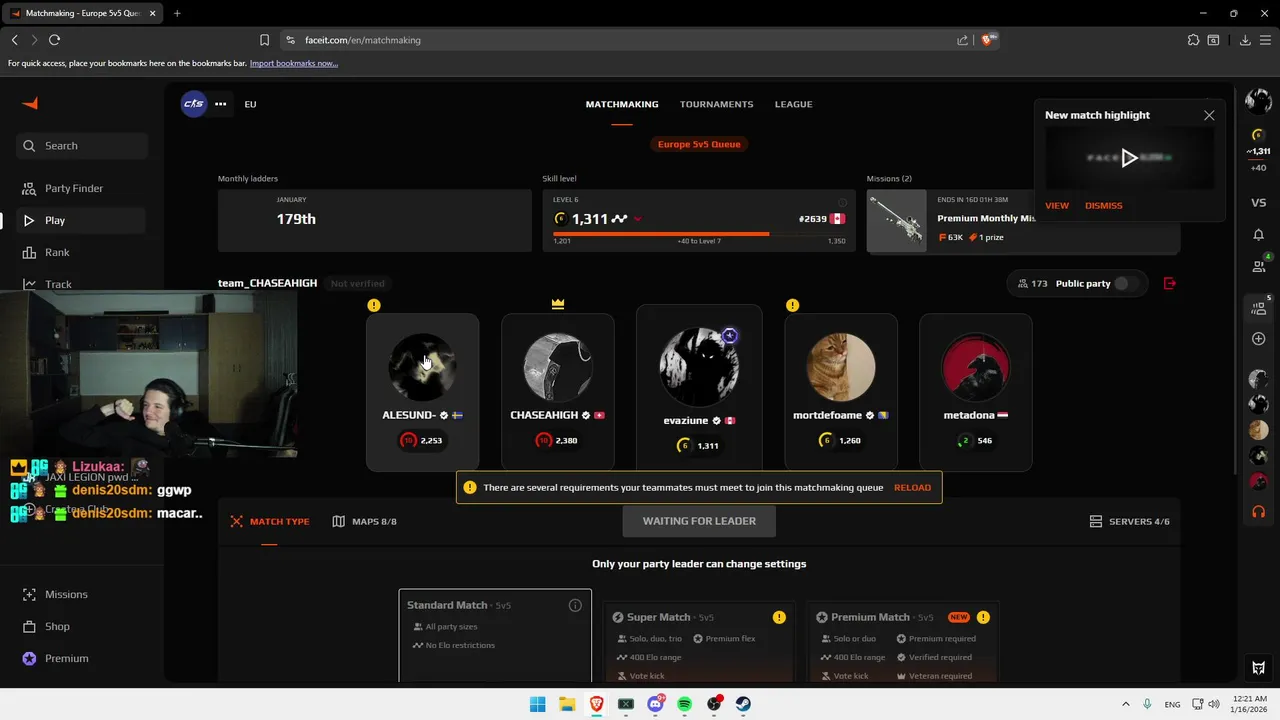This screenshot has height=720, width=1280.
Task: Open CHASEAHIGH player avatar
Action: [x=558, y=366]
